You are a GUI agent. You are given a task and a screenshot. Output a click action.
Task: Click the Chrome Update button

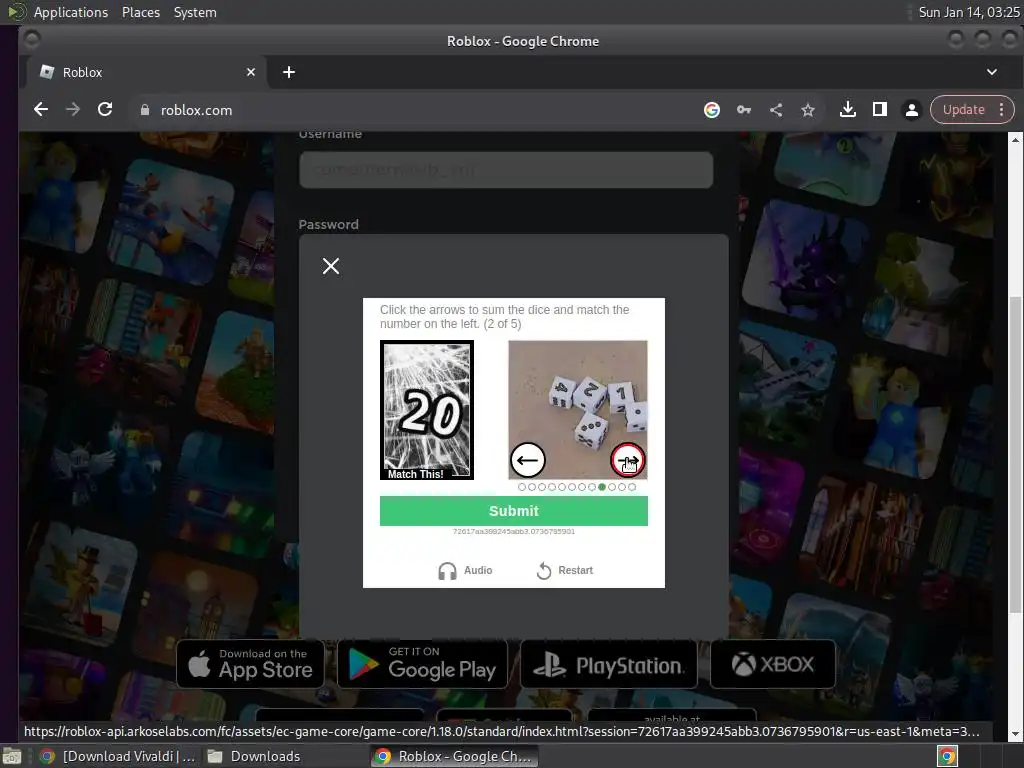[x=963, y=110]
